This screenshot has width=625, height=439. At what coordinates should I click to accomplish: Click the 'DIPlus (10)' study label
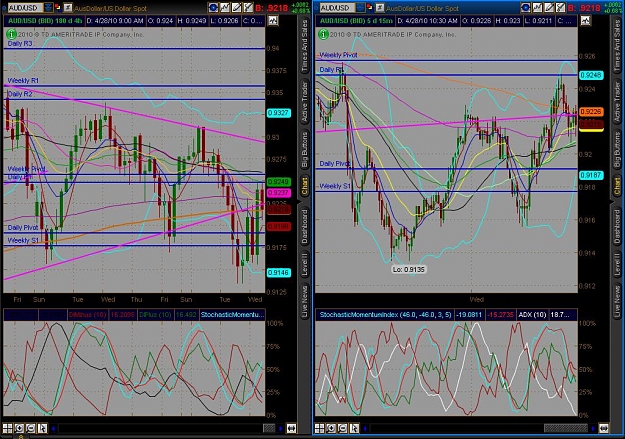155,315
